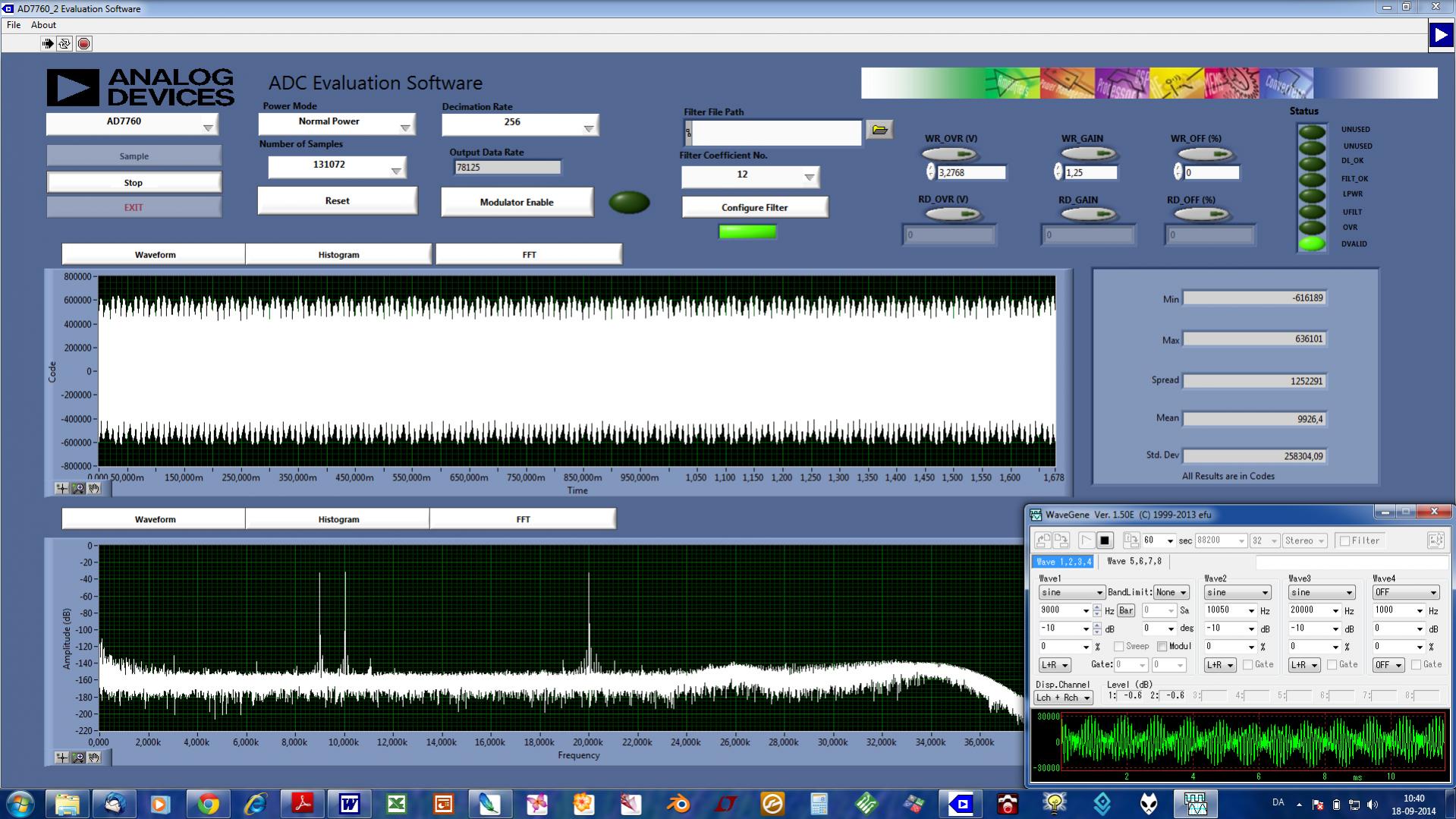Open Microsoft Word from the taskbar

350,804
